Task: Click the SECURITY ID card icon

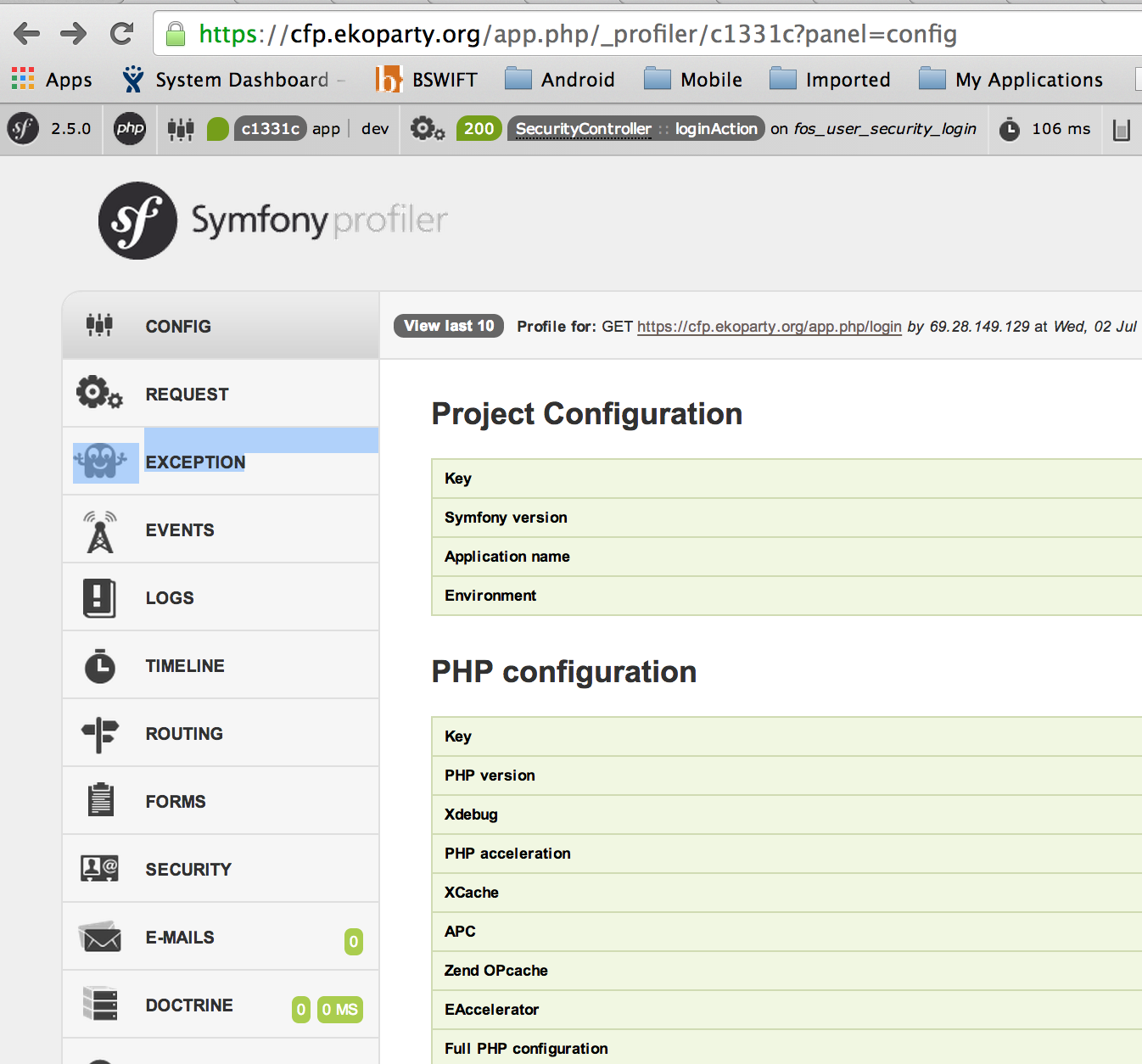Action: pyautogui.click(x=99, y=868)
